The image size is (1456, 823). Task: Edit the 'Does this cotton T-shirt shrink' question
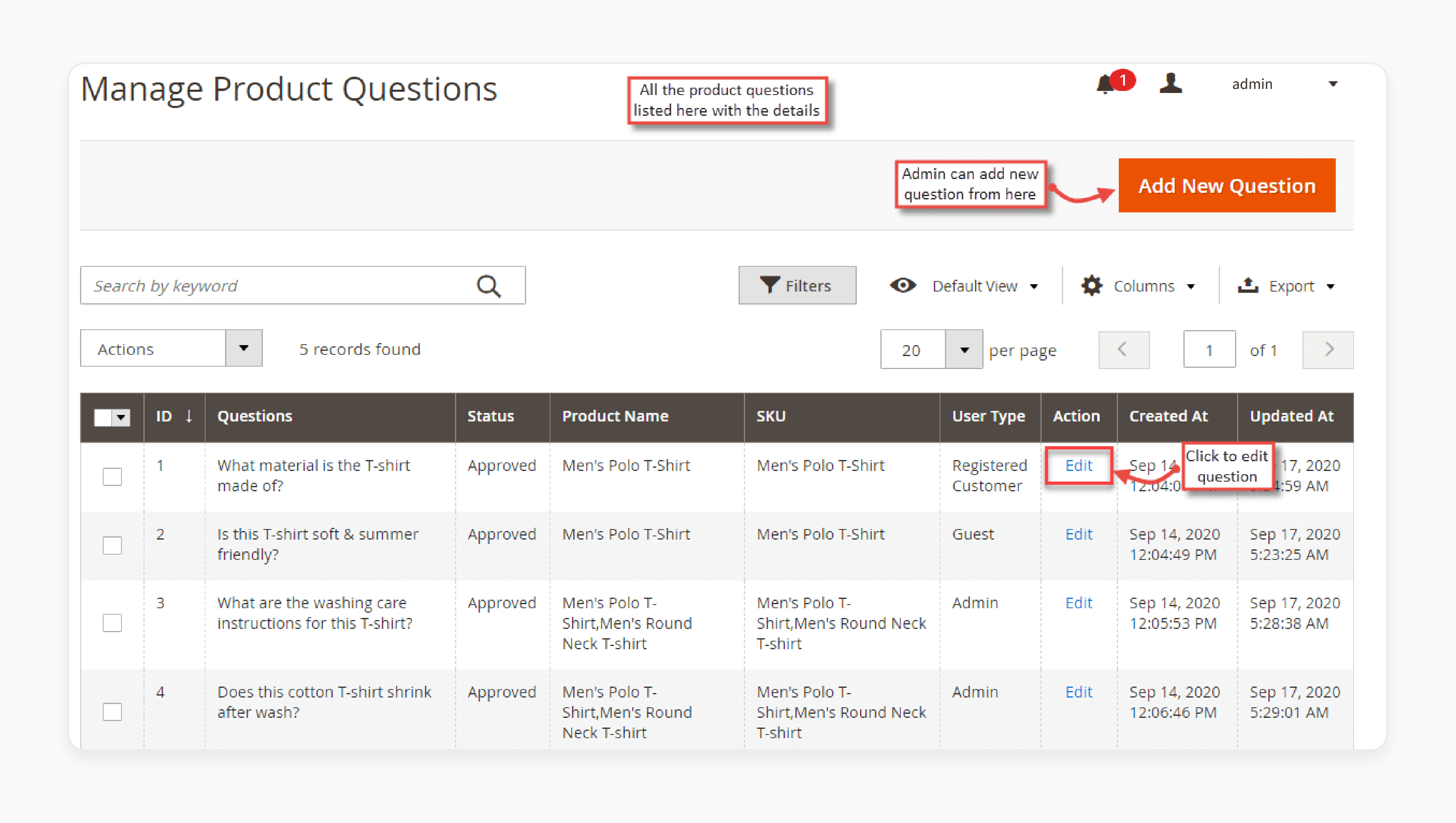(1078, 692)
